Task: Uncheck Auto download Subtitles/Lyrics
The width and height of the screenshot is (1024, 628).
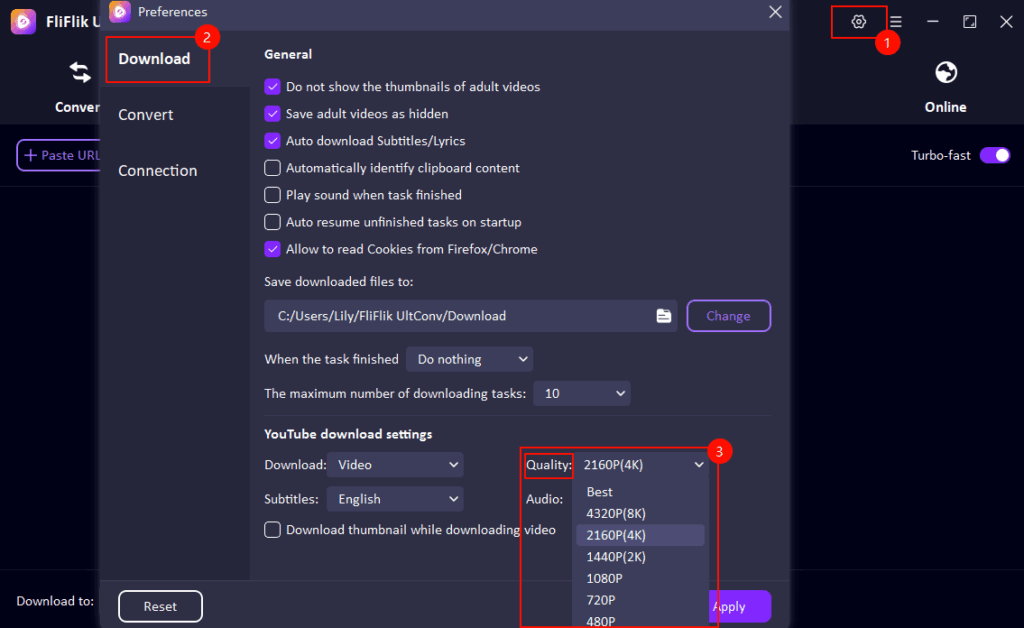Action: coord(272,141)
